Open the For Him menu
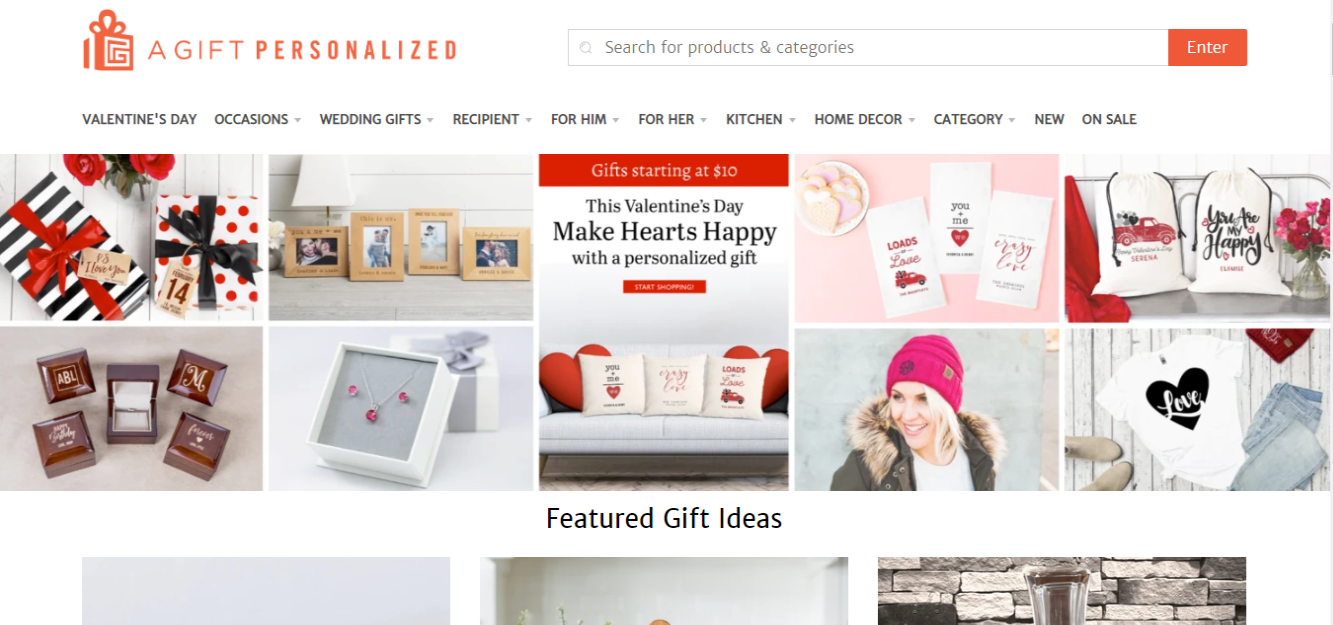The height and width of the screenshot is (625, 1333). point(585,119)
